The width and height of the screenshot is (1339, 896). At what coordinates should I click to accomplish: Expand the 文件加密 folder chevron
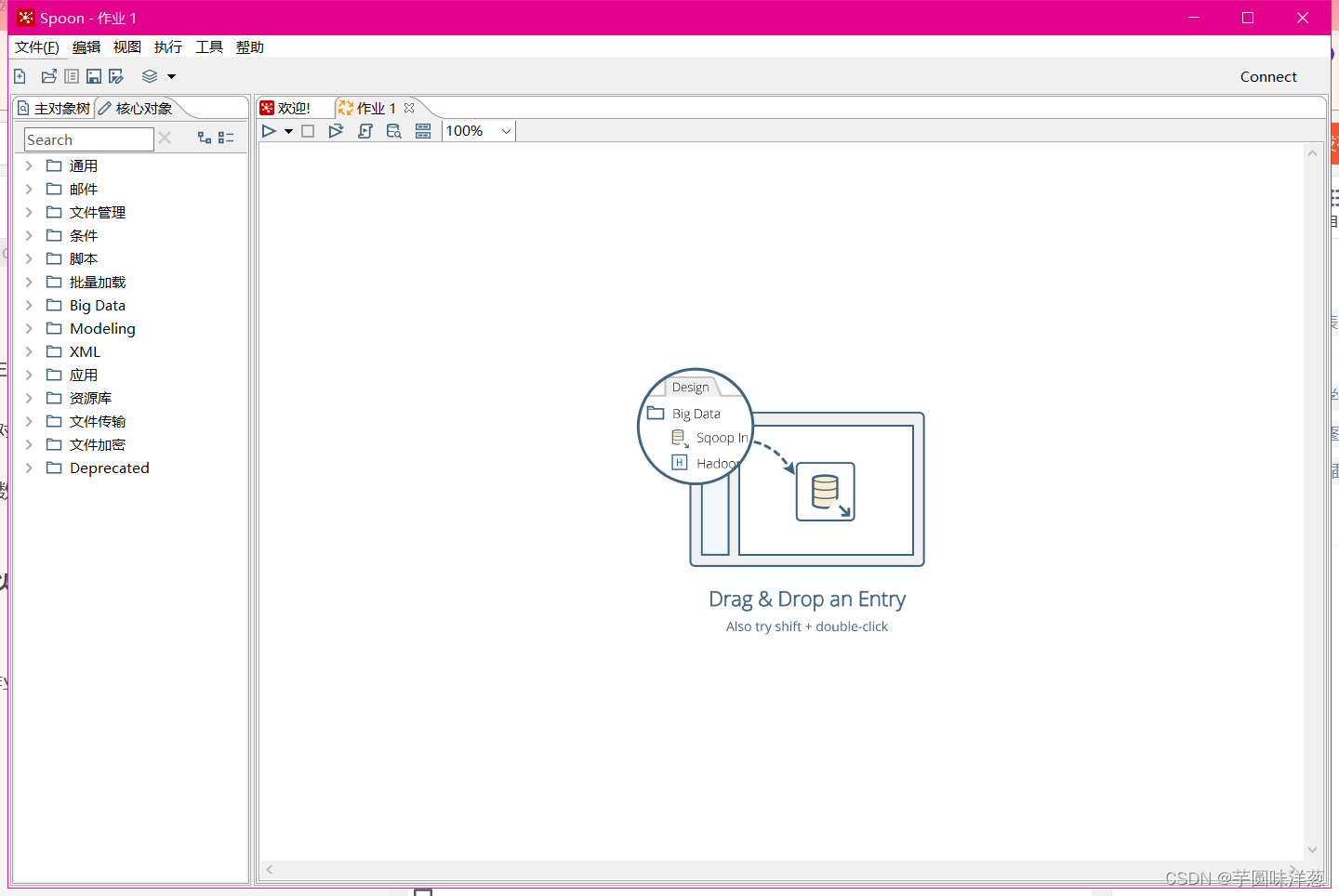point(29,444)
